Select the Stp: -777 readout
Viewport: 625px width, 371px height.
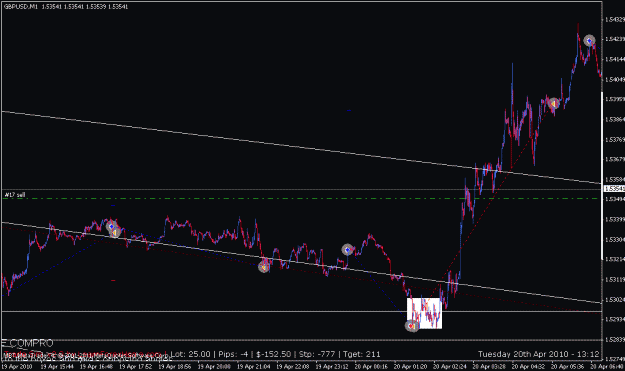click(x=317, y=354)
